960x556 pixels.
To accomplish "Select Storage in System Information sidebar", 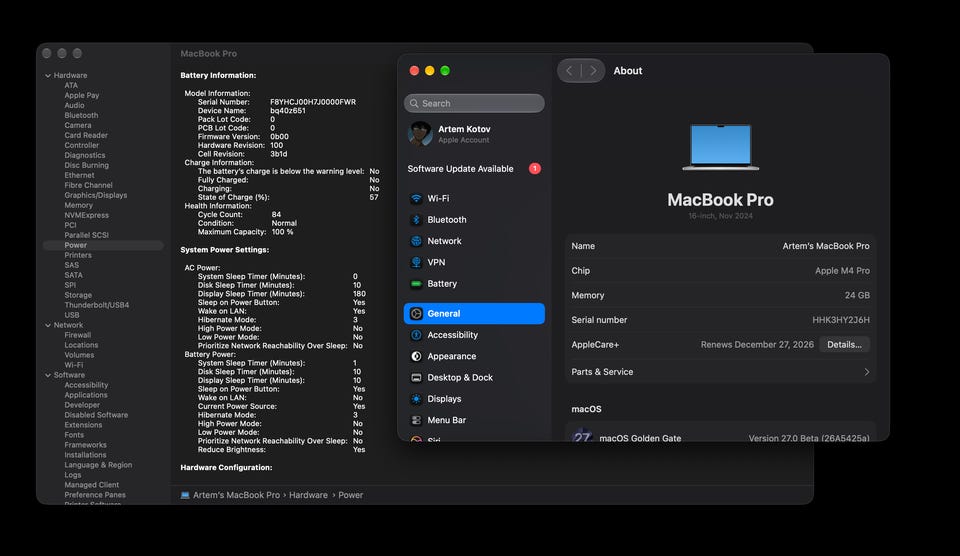I will coord(78,295).
